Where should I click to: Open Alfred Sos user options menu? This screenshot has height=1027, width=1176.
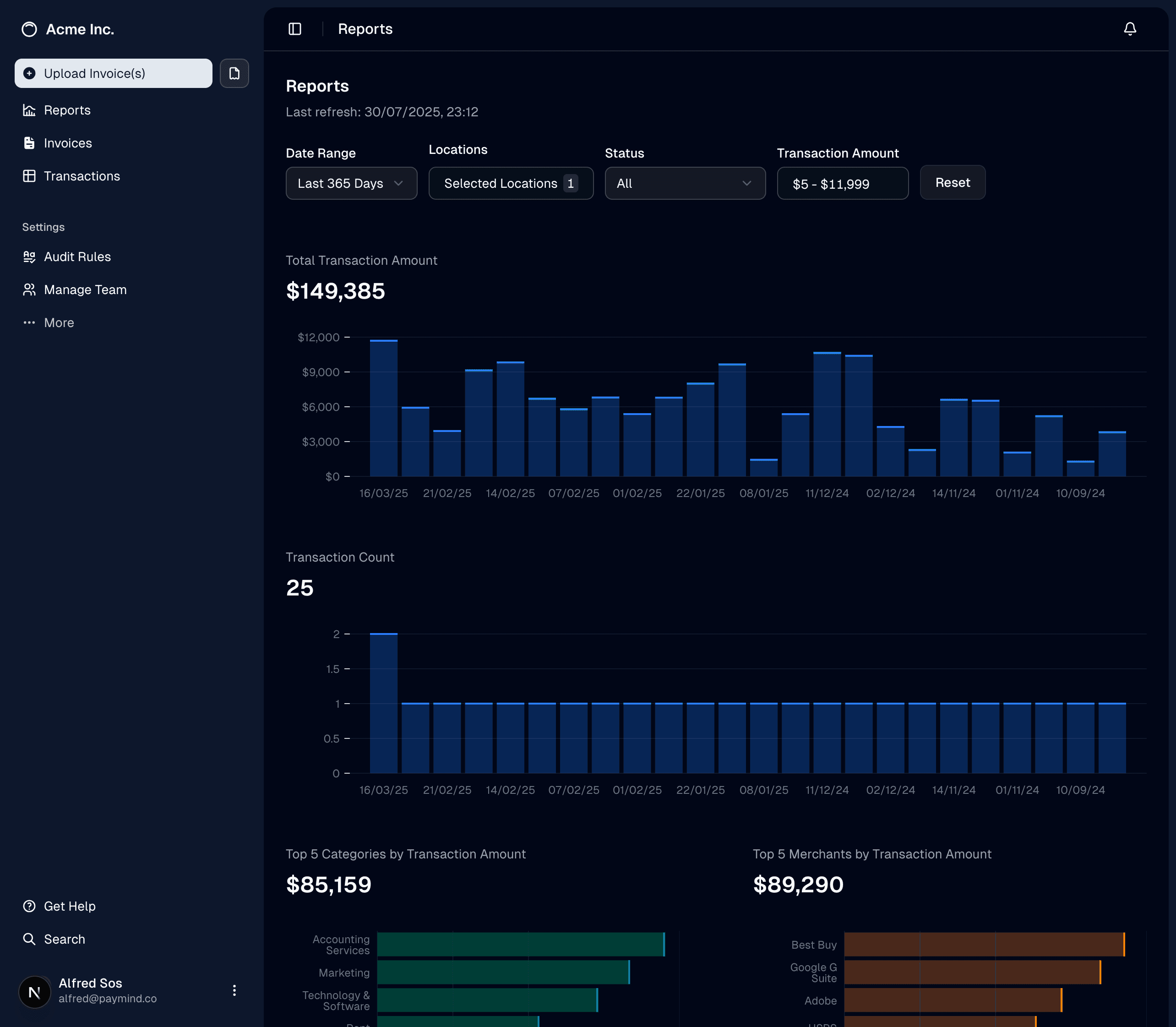coord(234,990)
